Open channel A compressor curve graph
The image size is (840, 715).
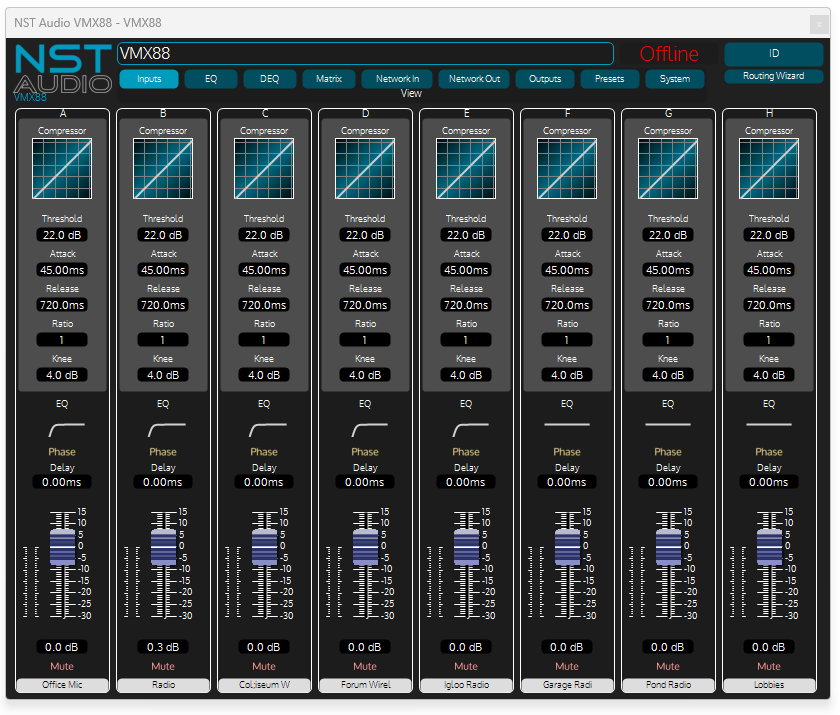(x=62, y=167)
